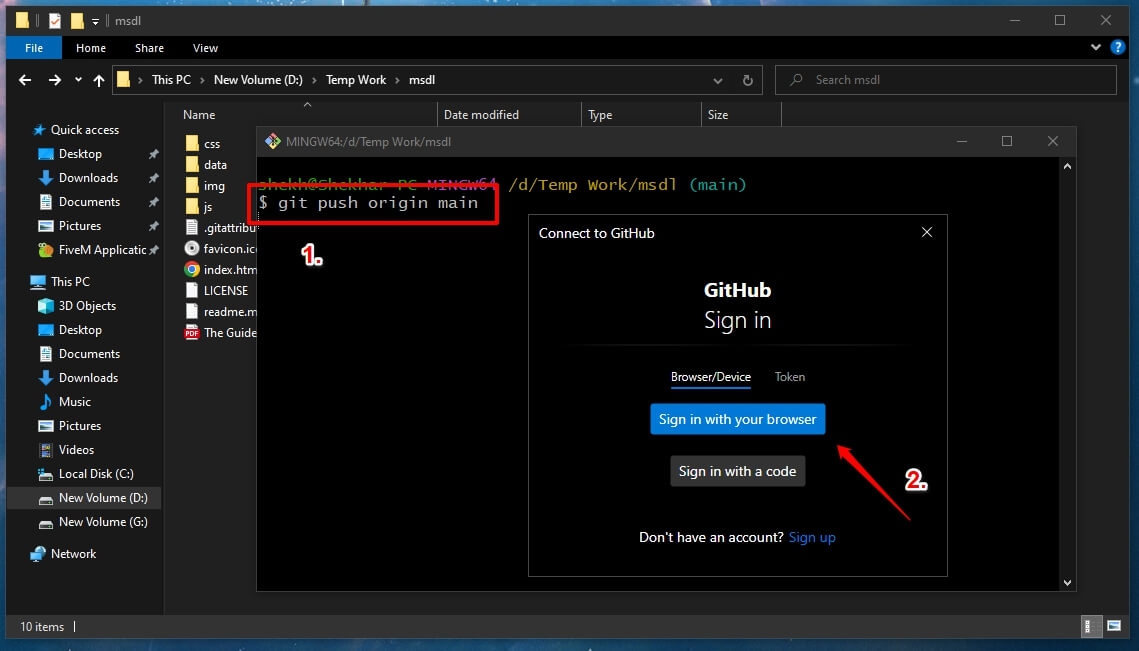Open the address bar history dropdown
Viewport: 1139px width, 651px height.
pyautogui.click(x=718, y=80)
